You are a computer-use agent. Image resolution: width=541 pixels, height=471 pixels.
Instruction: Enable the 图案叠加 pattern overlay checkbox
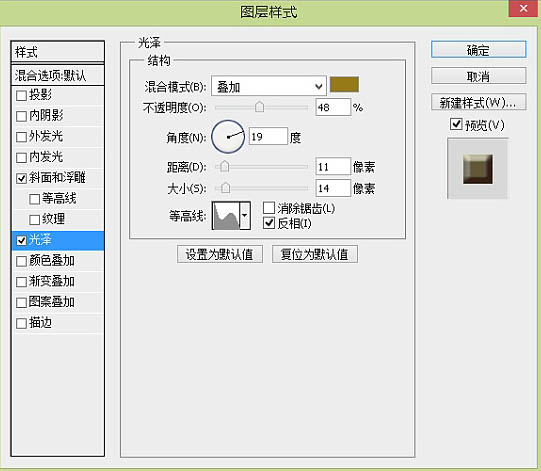[x=21, y=302]
